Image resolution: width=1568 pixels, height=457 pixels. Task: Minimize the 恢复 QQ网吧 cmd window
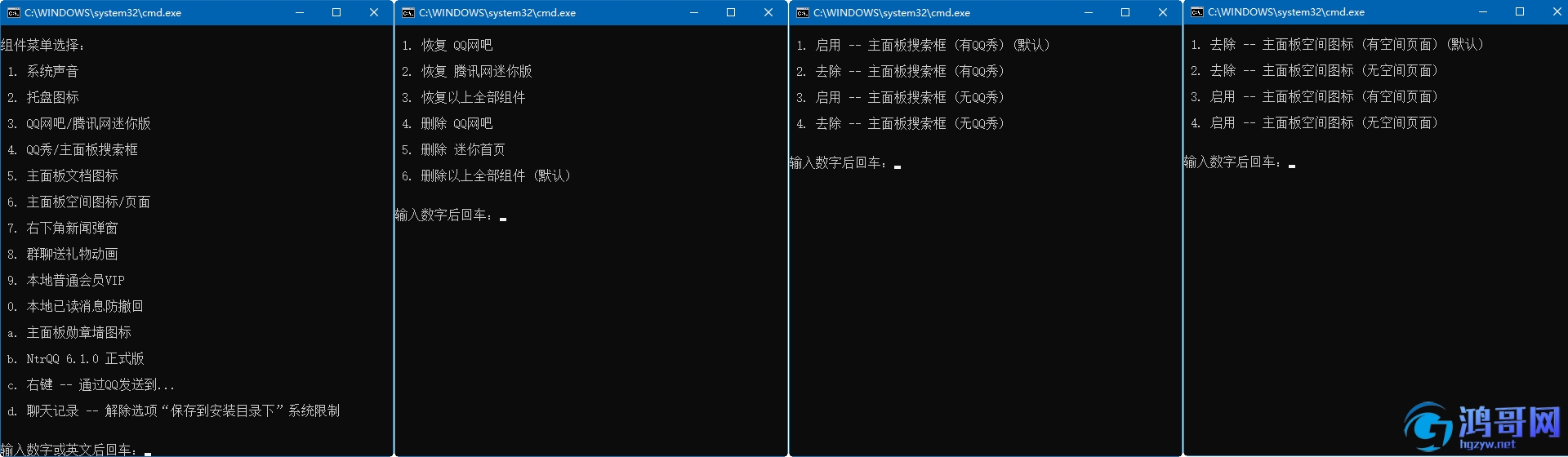(x=694, y=13)
